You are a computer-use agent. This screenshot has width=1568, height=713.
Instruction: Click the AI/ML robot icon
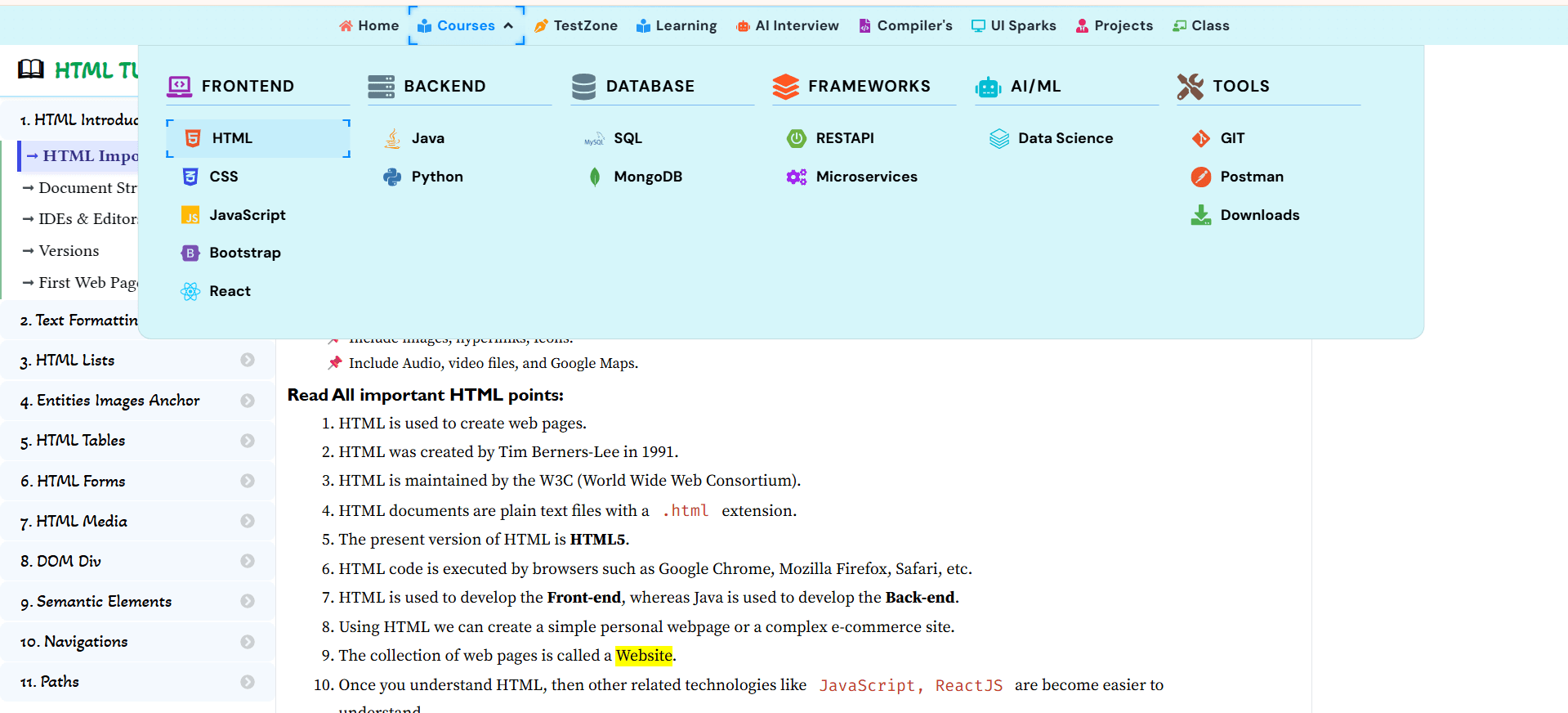point(988,87)
